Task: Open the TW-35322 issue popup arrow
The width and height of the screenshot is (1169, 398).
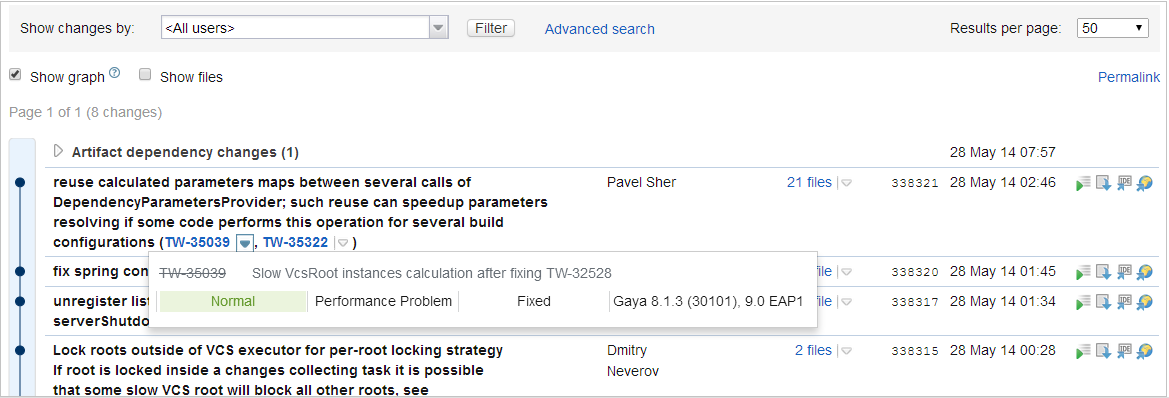Action: pos(343,243)
